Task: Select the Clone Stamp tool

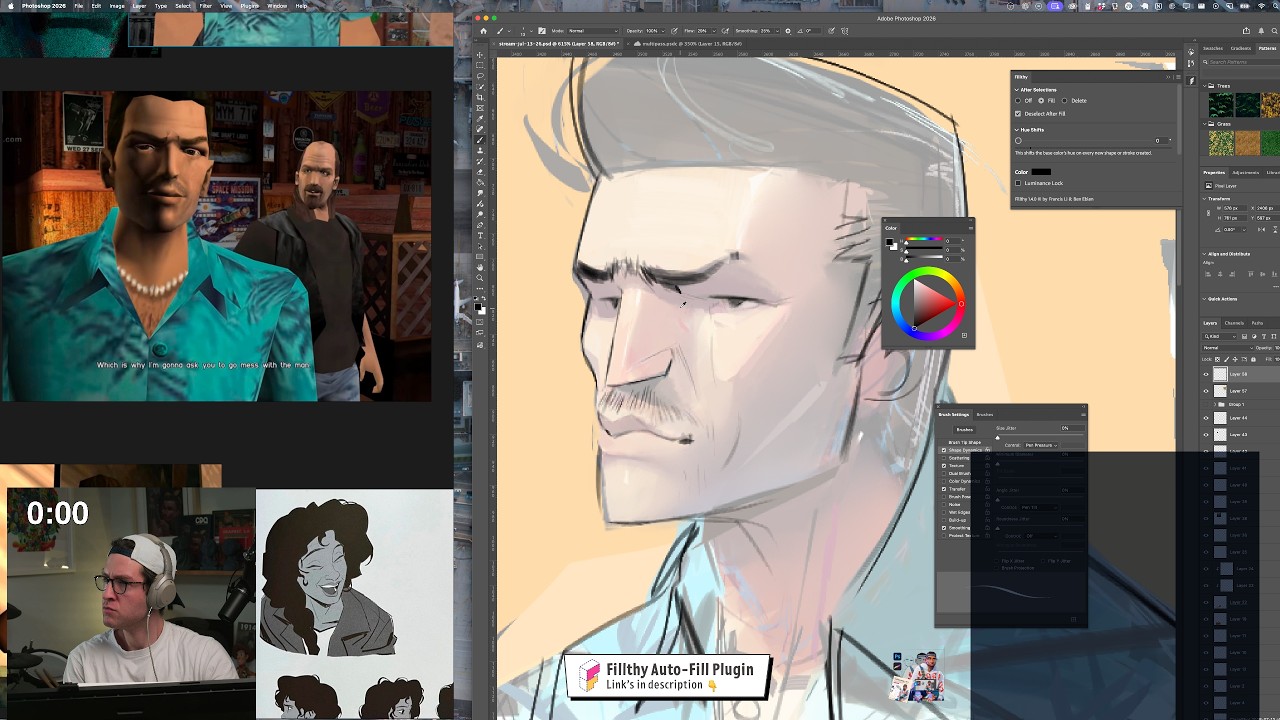Action: pyautogui.click(x=480, y=151)
